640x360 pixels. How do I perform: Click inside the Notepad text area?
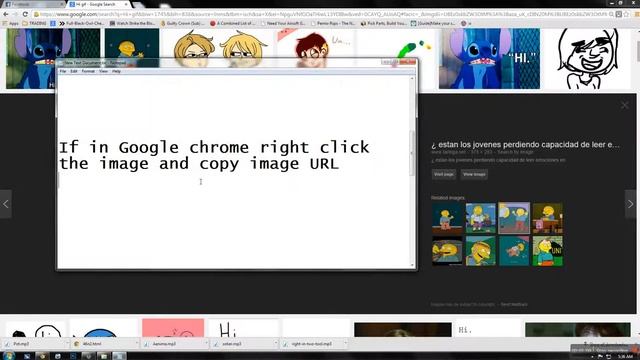[x=234, y=171]
